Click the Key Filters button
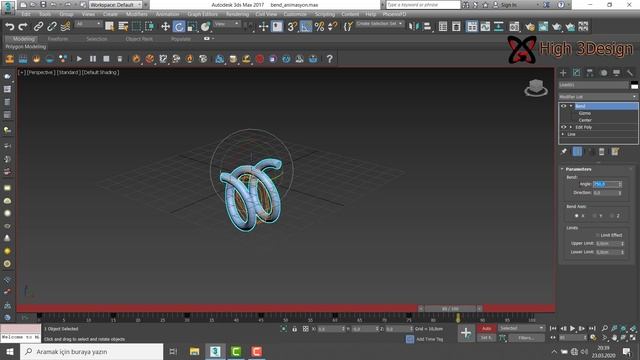The width and height of the screenshot is (640, 360). [x=526, y=338]
